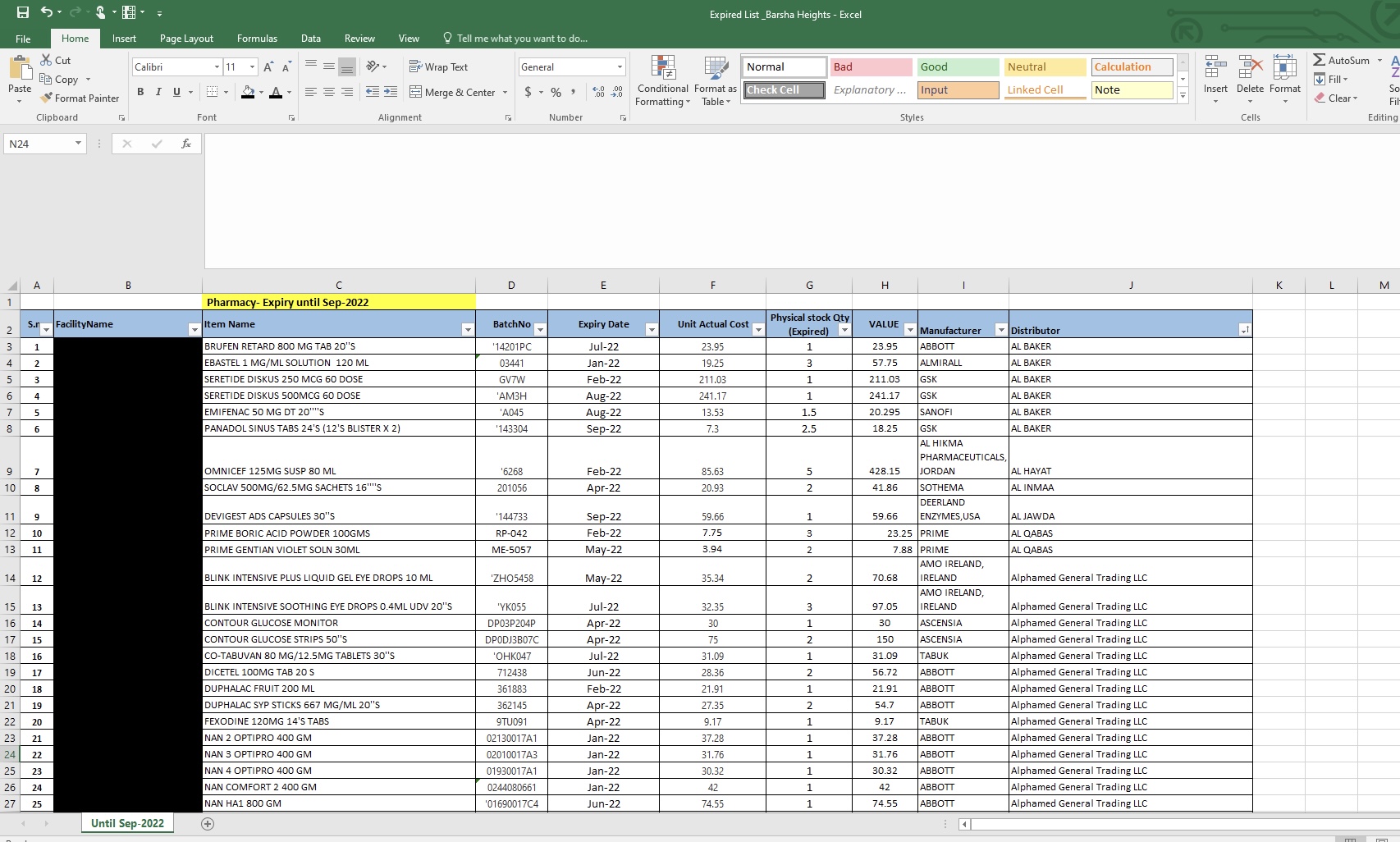Image resolution: width=1400 pixels, height=842 pixels.
Task: Click the Format Painter brush icon
Action: tap(47, 98)
